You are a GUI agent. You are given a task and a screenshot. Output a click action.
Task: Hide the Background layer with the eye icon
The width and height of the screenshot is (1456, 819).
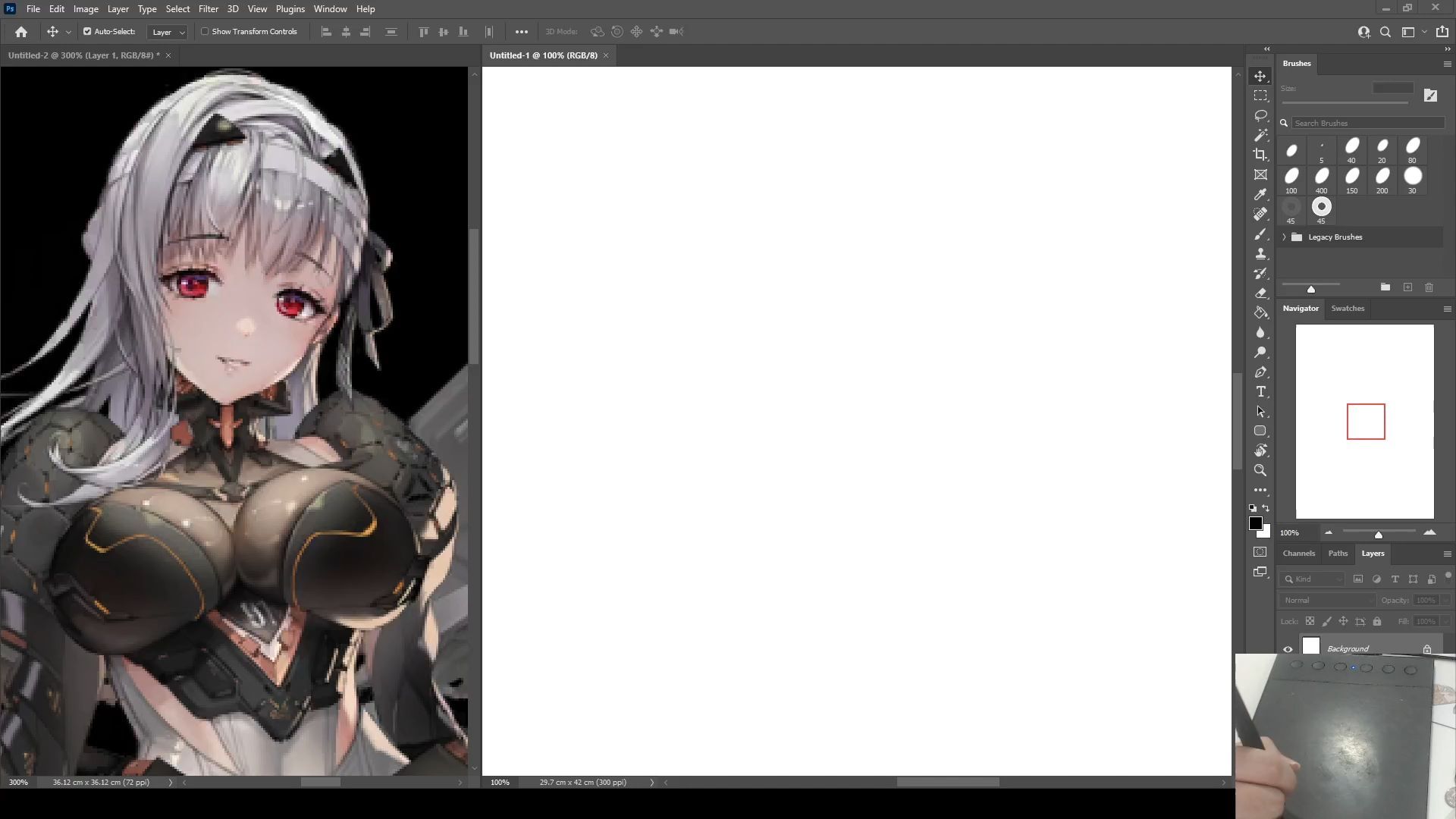pos(1288,649)
